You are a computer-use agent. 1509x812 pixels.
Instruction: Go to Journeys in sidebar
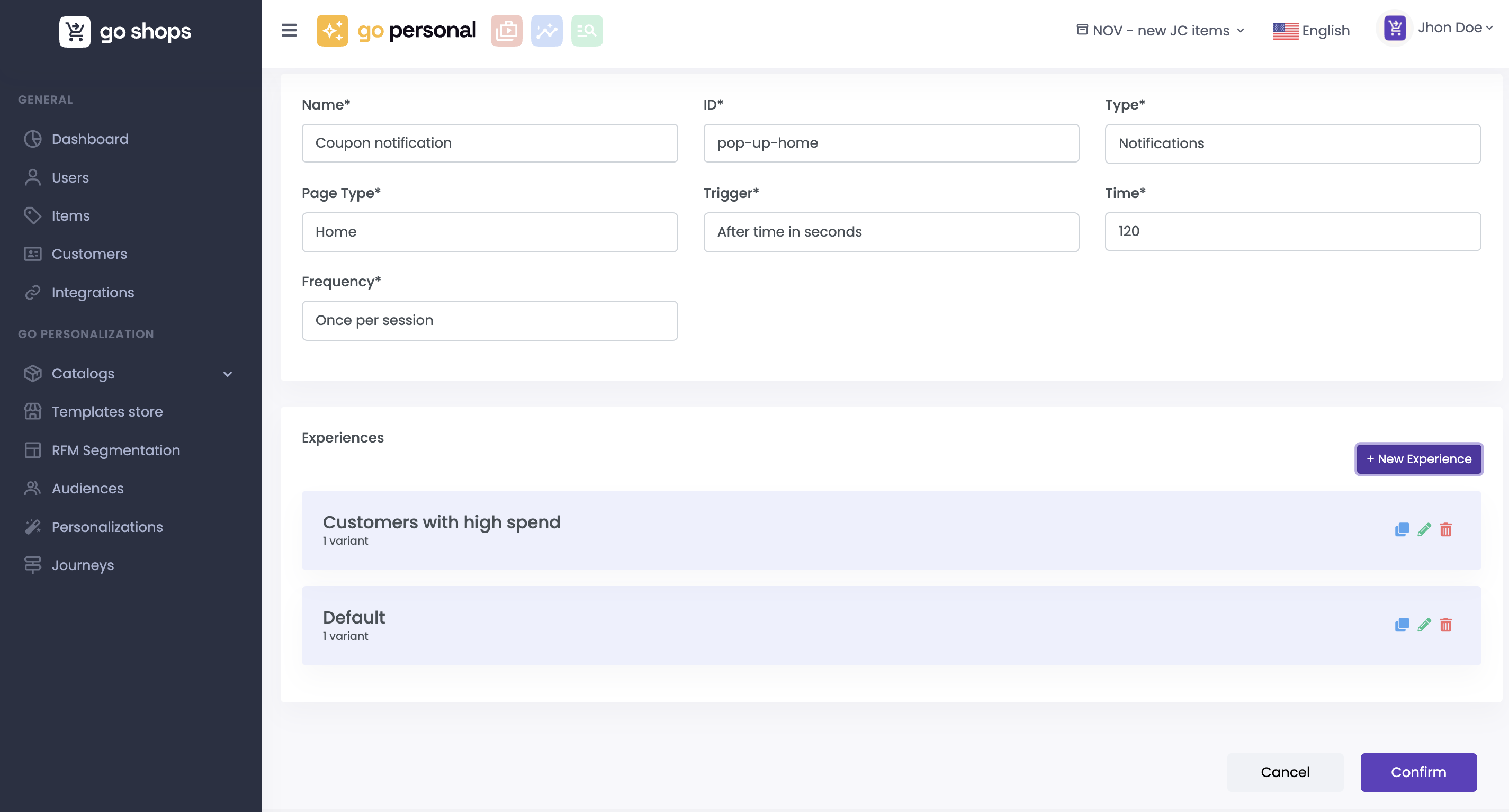pos(83,565)
